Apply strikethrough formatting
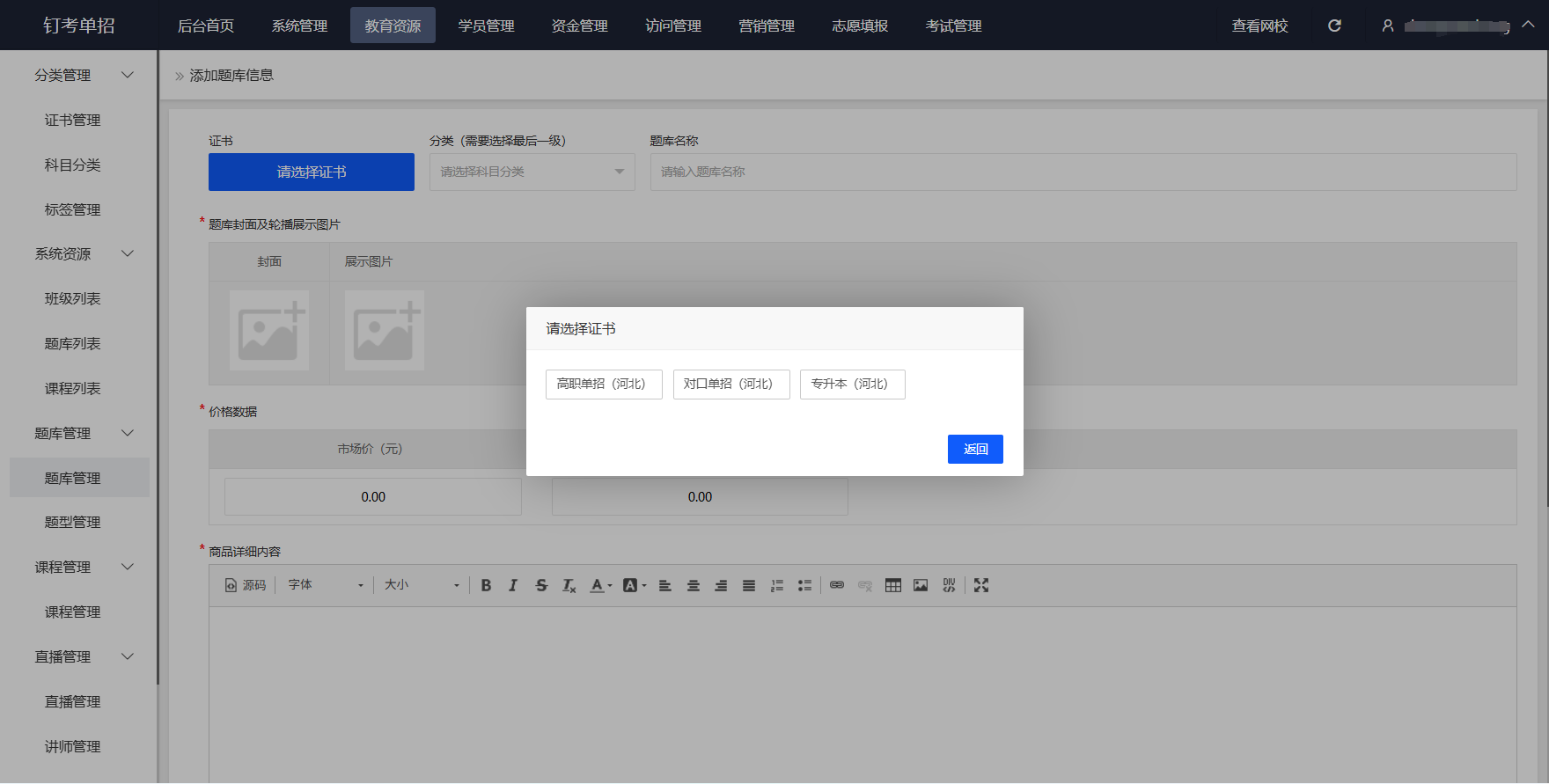The image size is (1549, 784). 541,585
